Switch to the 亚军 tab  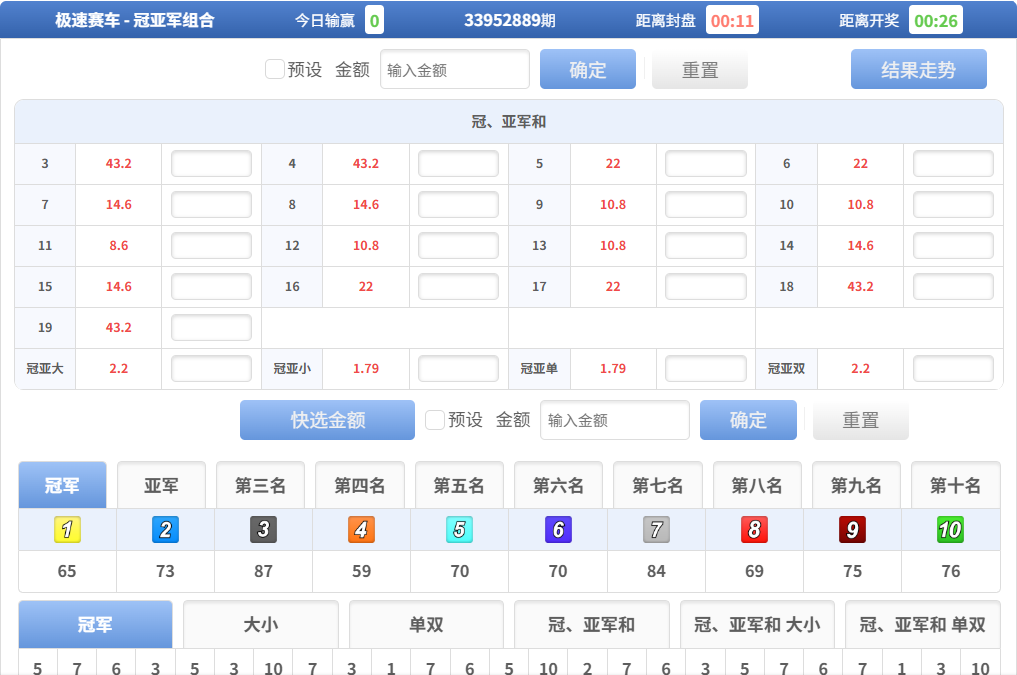click(x=161, y=486)
